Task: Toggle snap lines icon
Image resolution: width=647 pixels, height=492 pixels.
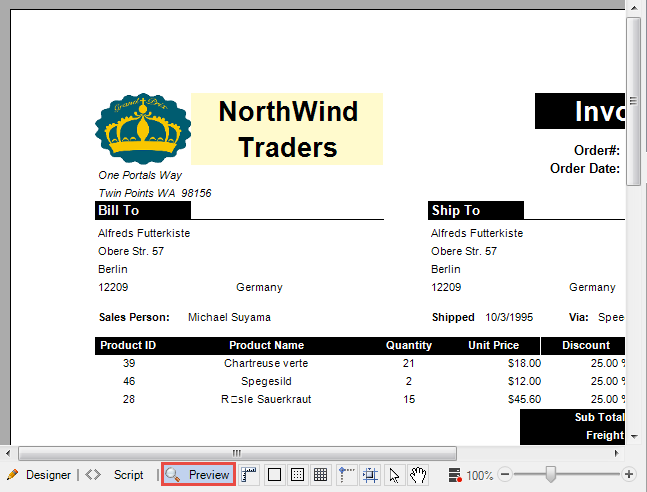Action: 347,475
